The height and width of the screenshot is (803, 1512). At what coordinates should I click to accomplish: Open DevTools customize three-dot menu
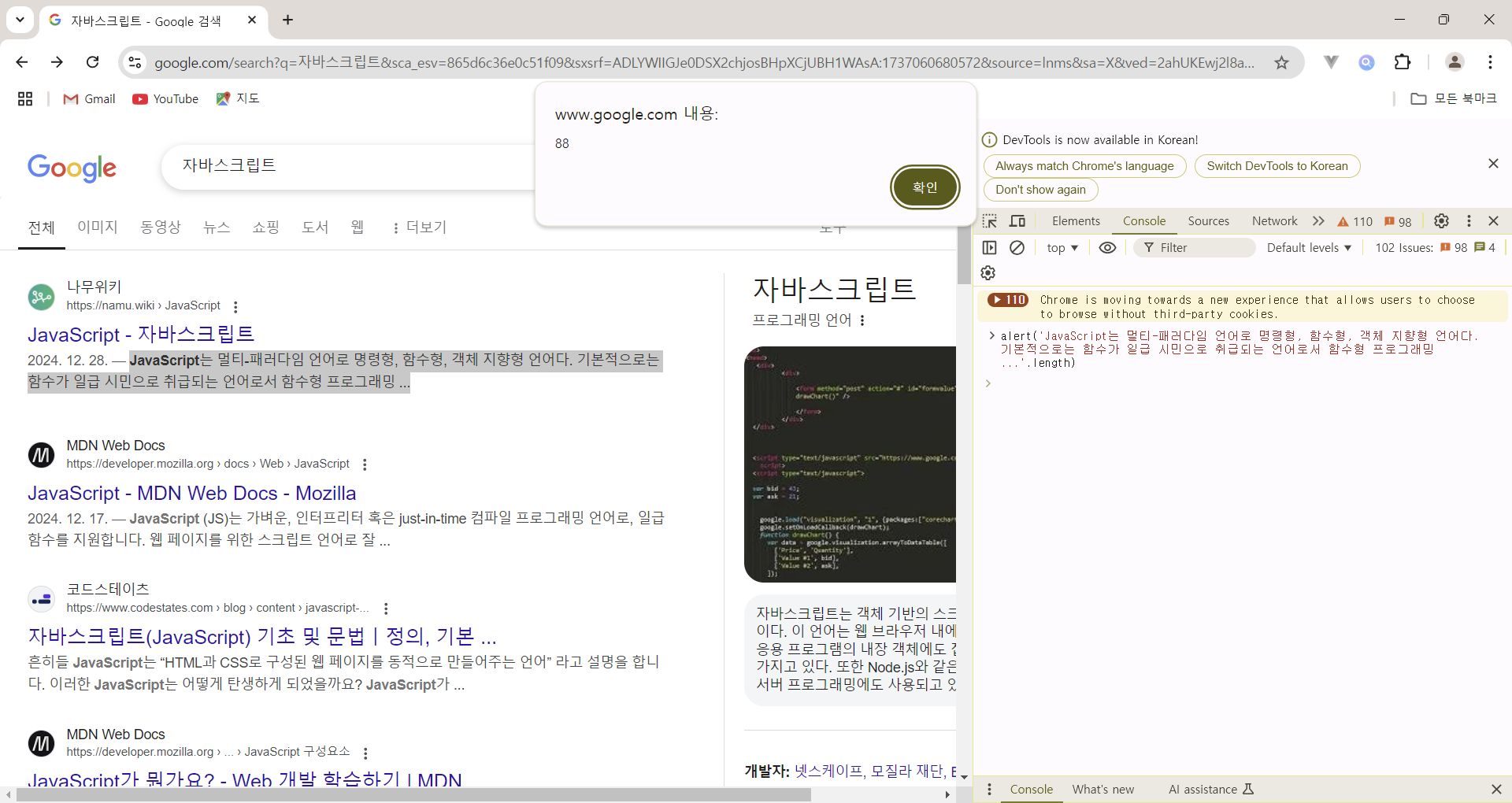[x=1469, y=221]
